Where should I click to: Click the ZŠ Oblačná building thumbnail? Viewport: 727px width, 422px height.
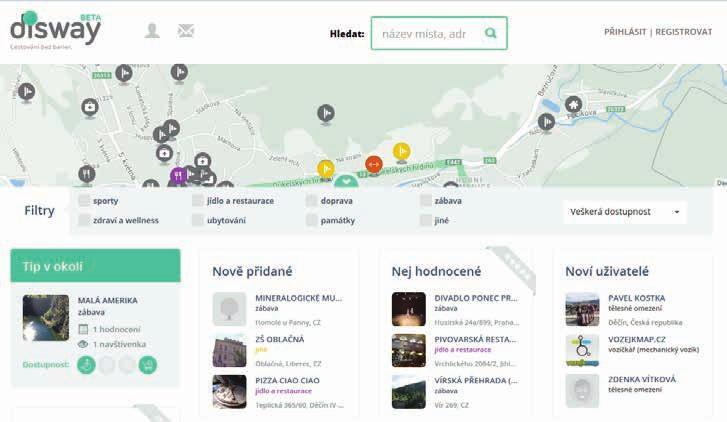pos(230,351)
